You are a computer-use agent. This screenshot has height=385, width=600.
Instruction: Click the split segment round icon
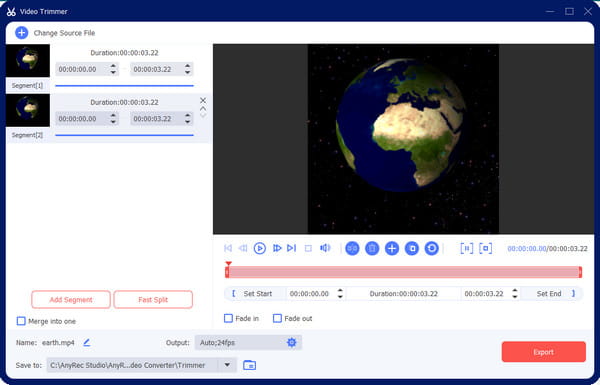352,248
